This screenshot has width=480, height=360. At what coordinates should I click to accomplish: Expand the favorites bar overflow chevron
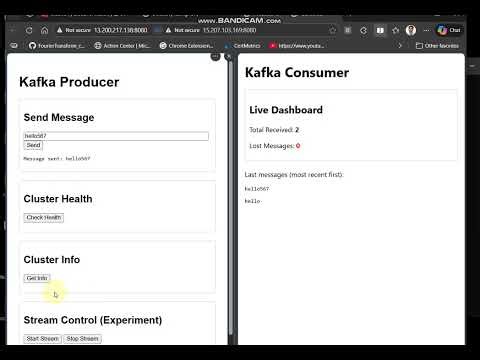400,46
